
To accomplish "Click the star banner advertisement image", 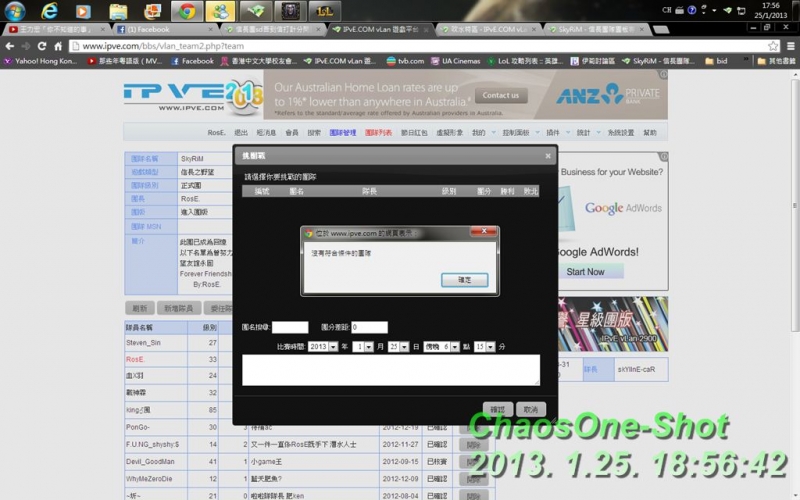I will (612, 324).
